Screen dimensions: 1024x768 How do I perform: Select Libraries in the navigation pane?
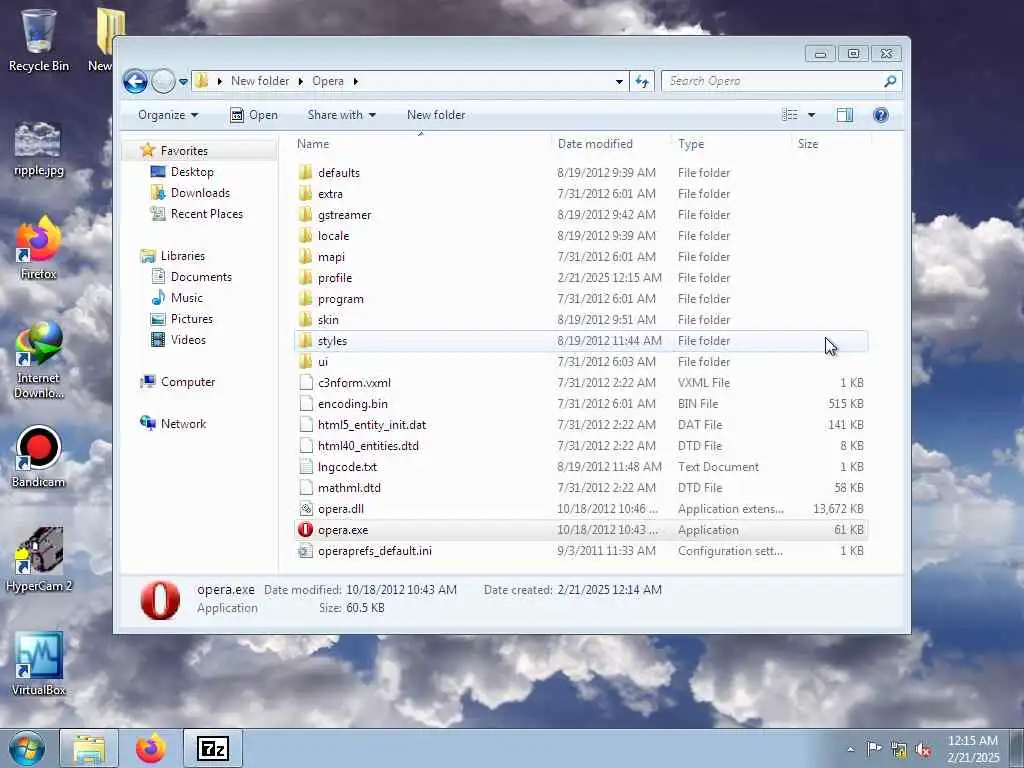pos(183,256)
